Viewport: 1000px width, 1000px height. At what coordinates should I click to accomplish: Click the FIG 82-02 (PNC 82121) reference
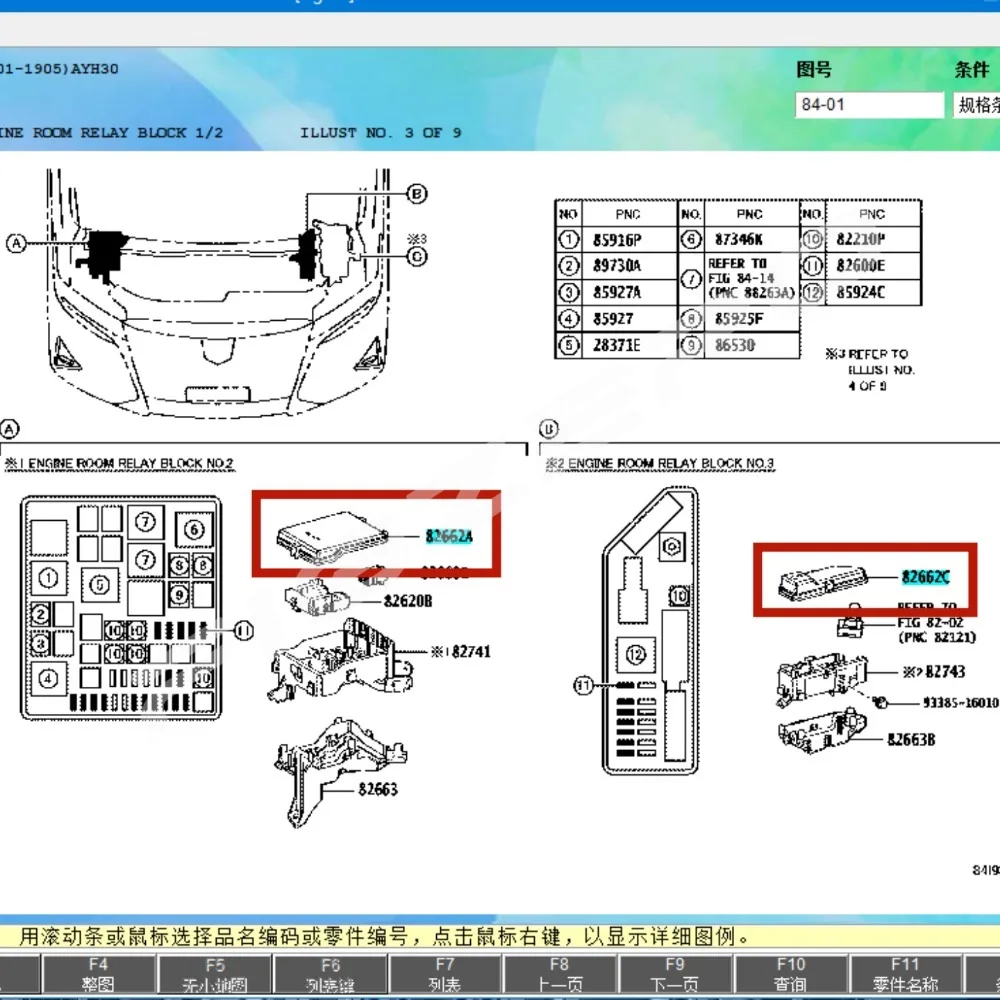click(936, 629)
